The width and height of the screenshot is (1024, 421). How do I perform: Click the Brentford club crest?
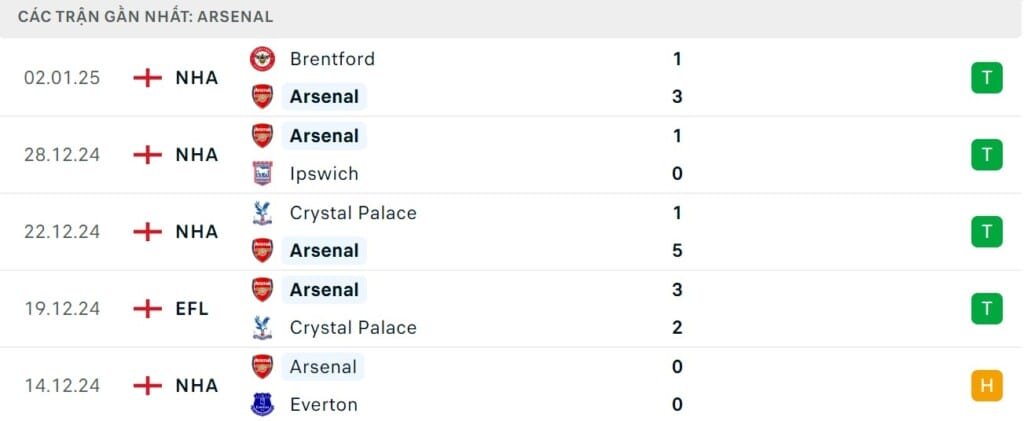point(262,59)
